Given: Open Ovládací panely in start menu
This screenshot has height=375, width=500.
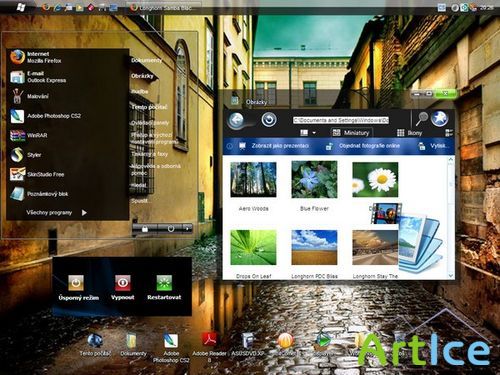Looking at the screenshot, I should pos(150,123).
